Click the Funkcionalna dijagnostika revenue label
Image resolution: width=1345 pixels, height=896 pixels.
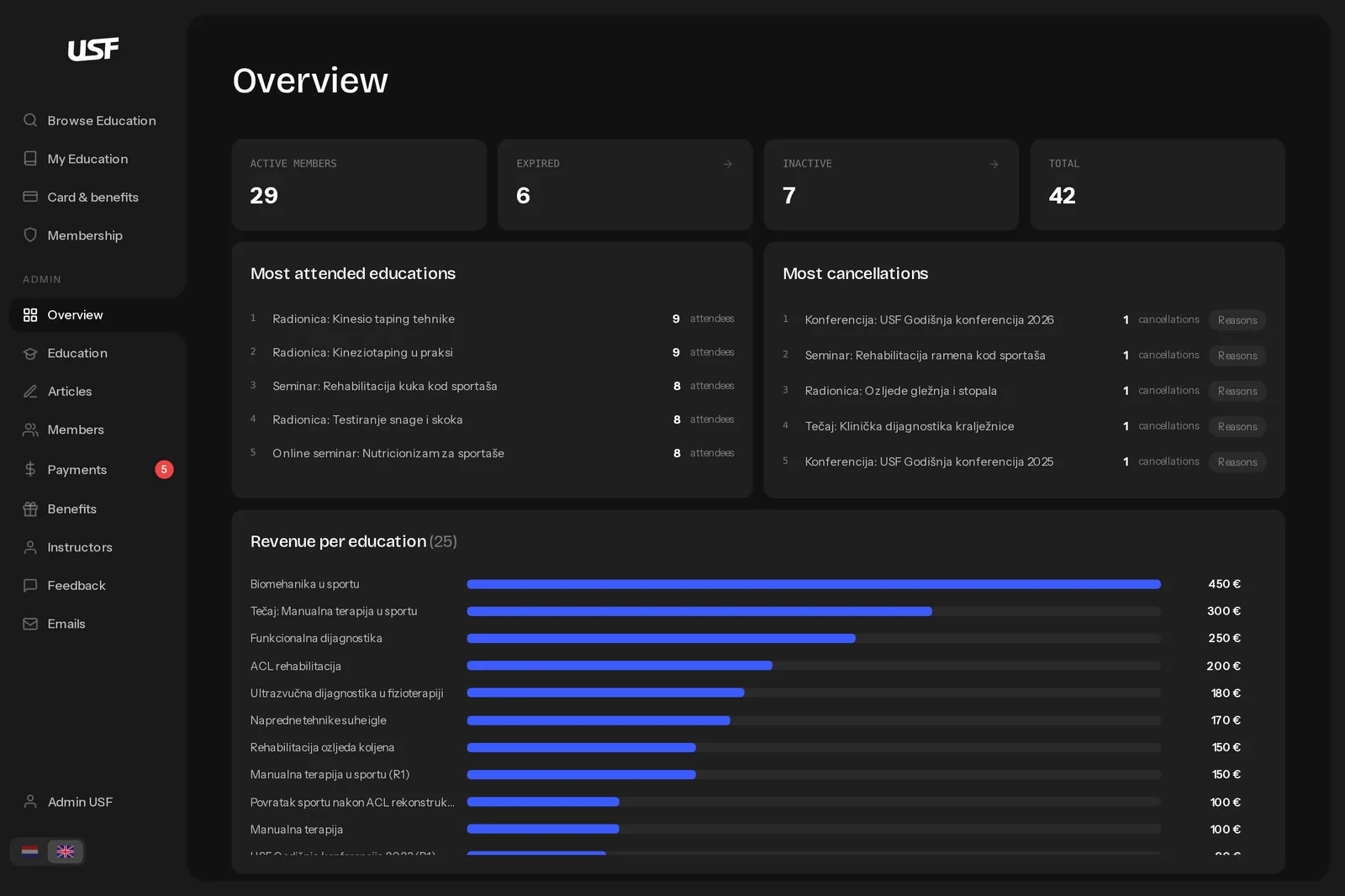(316, 639)
